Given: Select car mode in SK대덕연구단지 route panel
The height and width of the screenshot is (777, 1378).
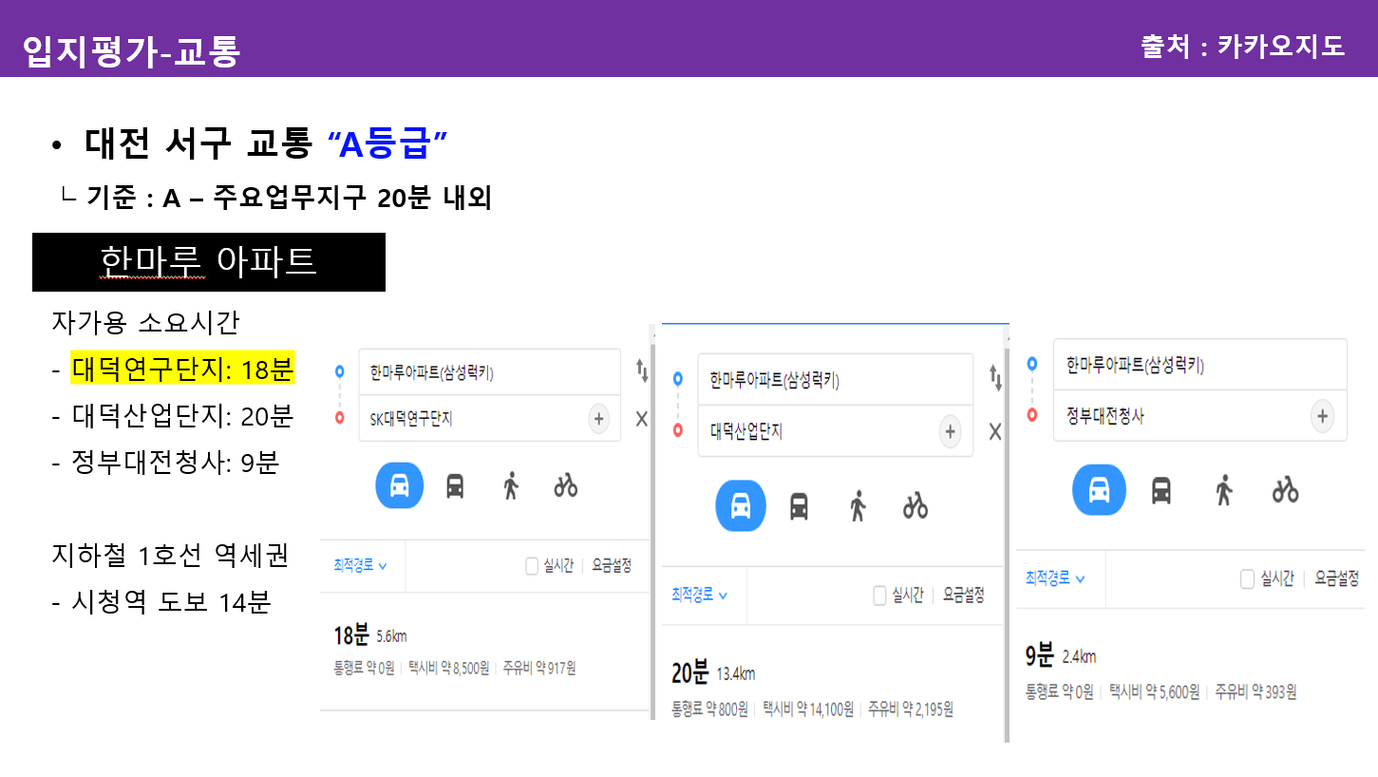Looking at the screenshot, I should click(x=399, y=486).
